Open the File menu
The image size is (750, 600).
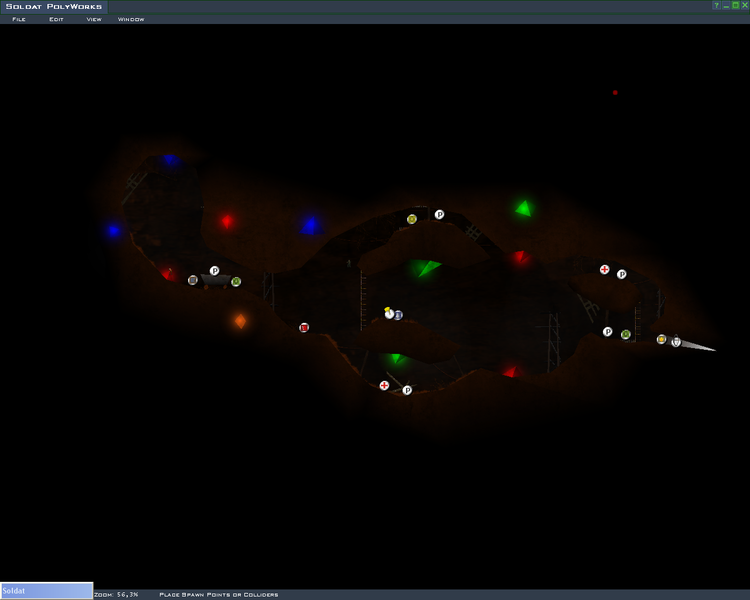[x=19, y=19]
